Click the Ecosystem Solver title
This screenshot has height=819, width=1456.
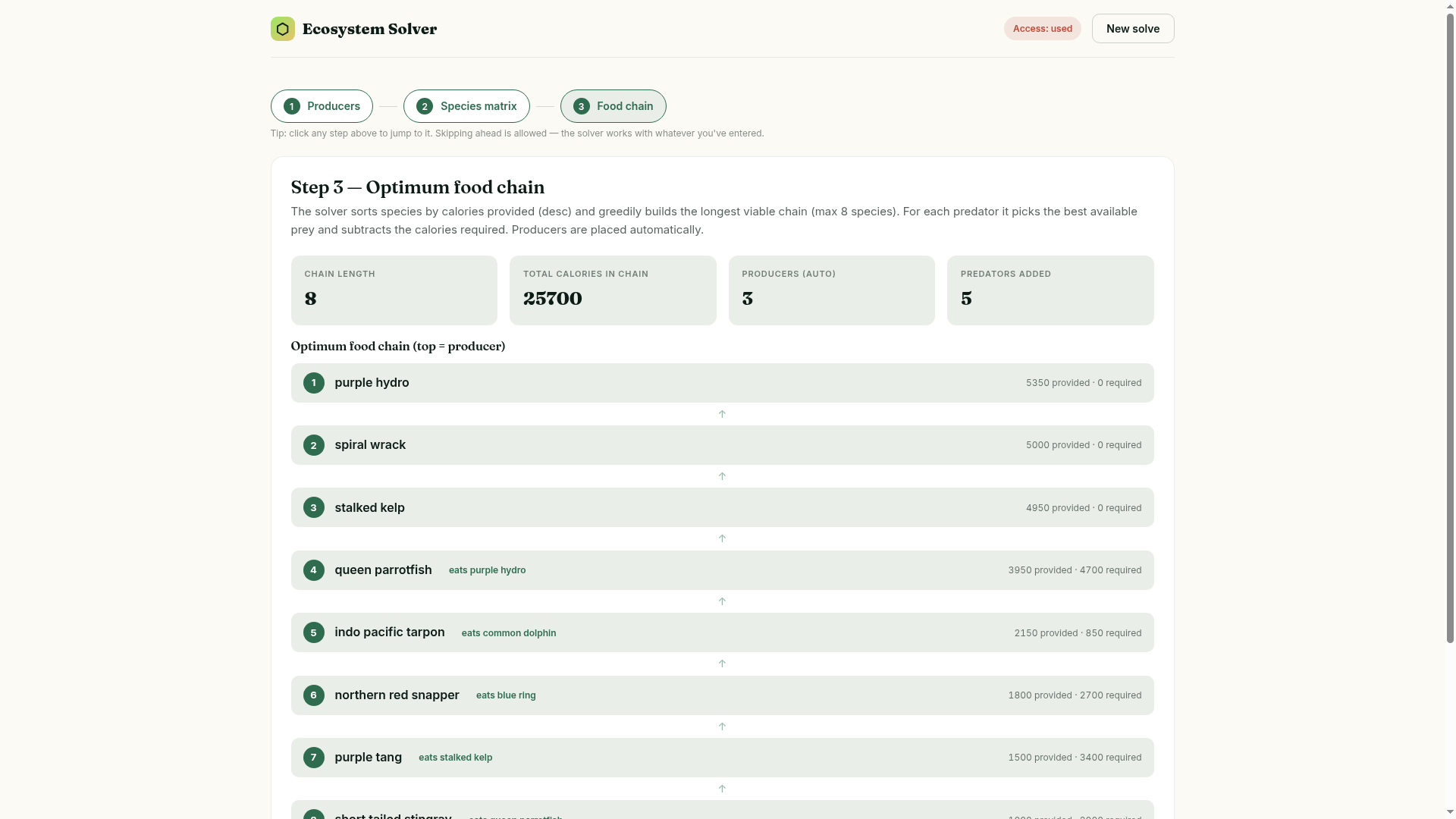pyautogui.click(x=369, y=29)
